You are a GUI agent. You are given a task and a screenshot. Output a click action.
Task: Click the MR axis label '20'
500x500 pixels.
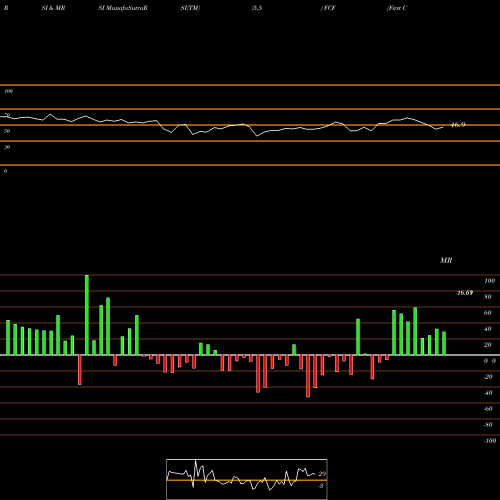pyautogui.click(x=488, y=345)
